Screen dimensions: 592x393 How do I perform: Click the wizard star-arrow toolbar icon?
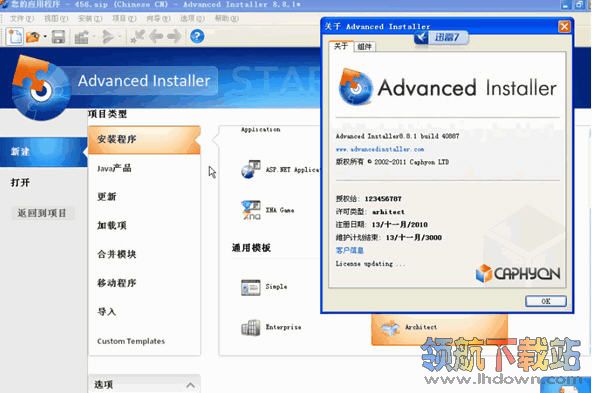coord(137,37)
